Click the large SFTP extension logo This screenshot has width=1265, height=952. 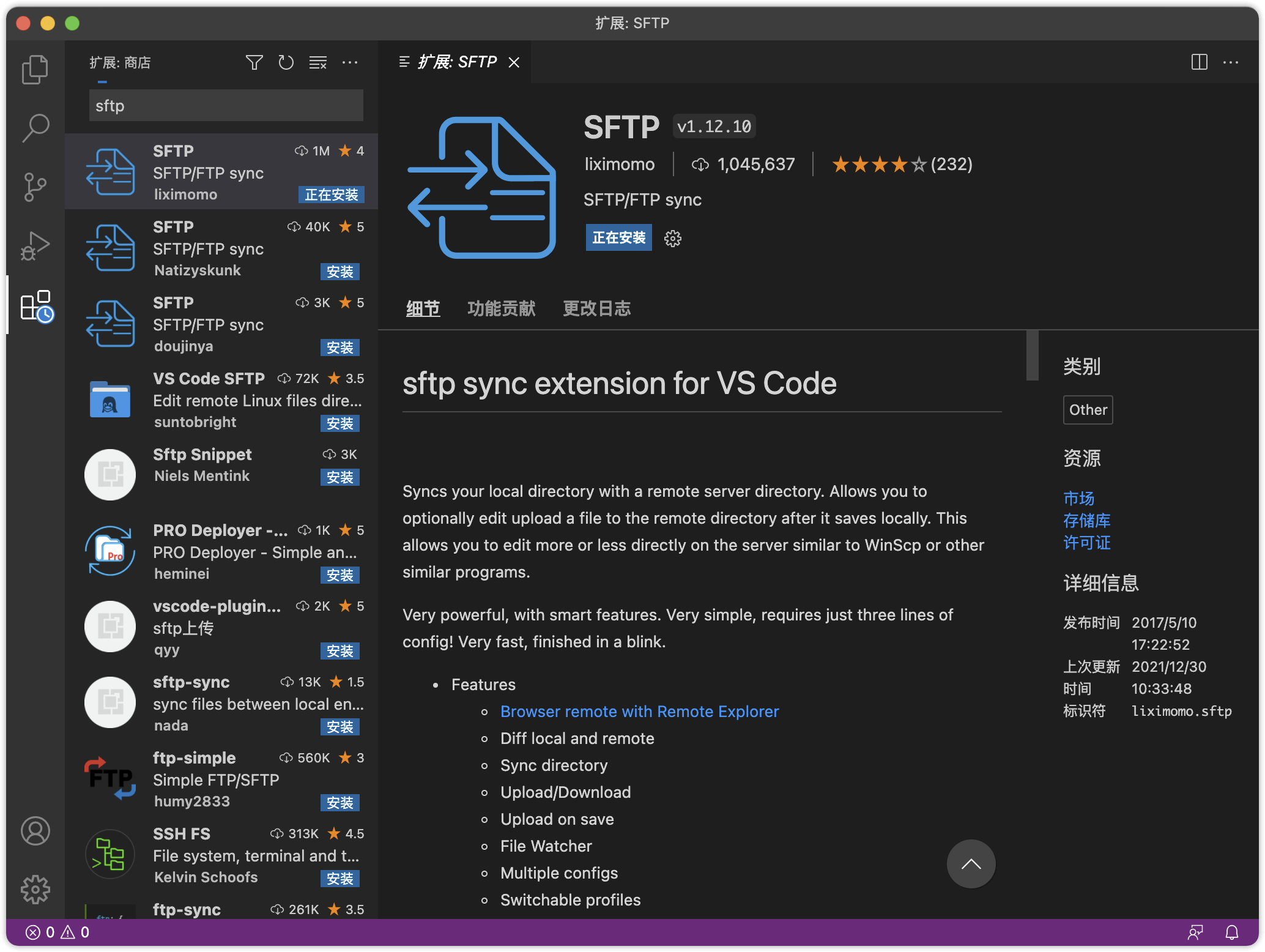[x=481, y=187]
